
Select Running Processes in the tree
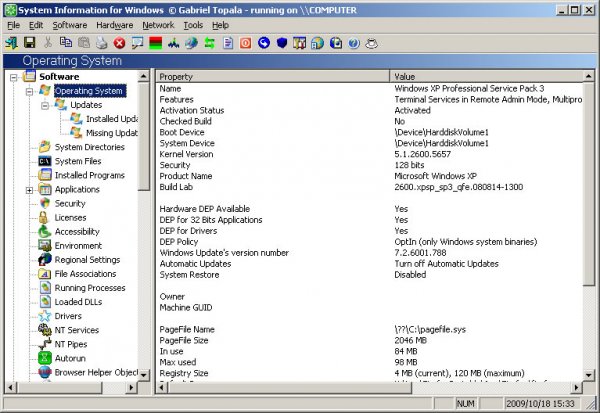coord(91,287)
